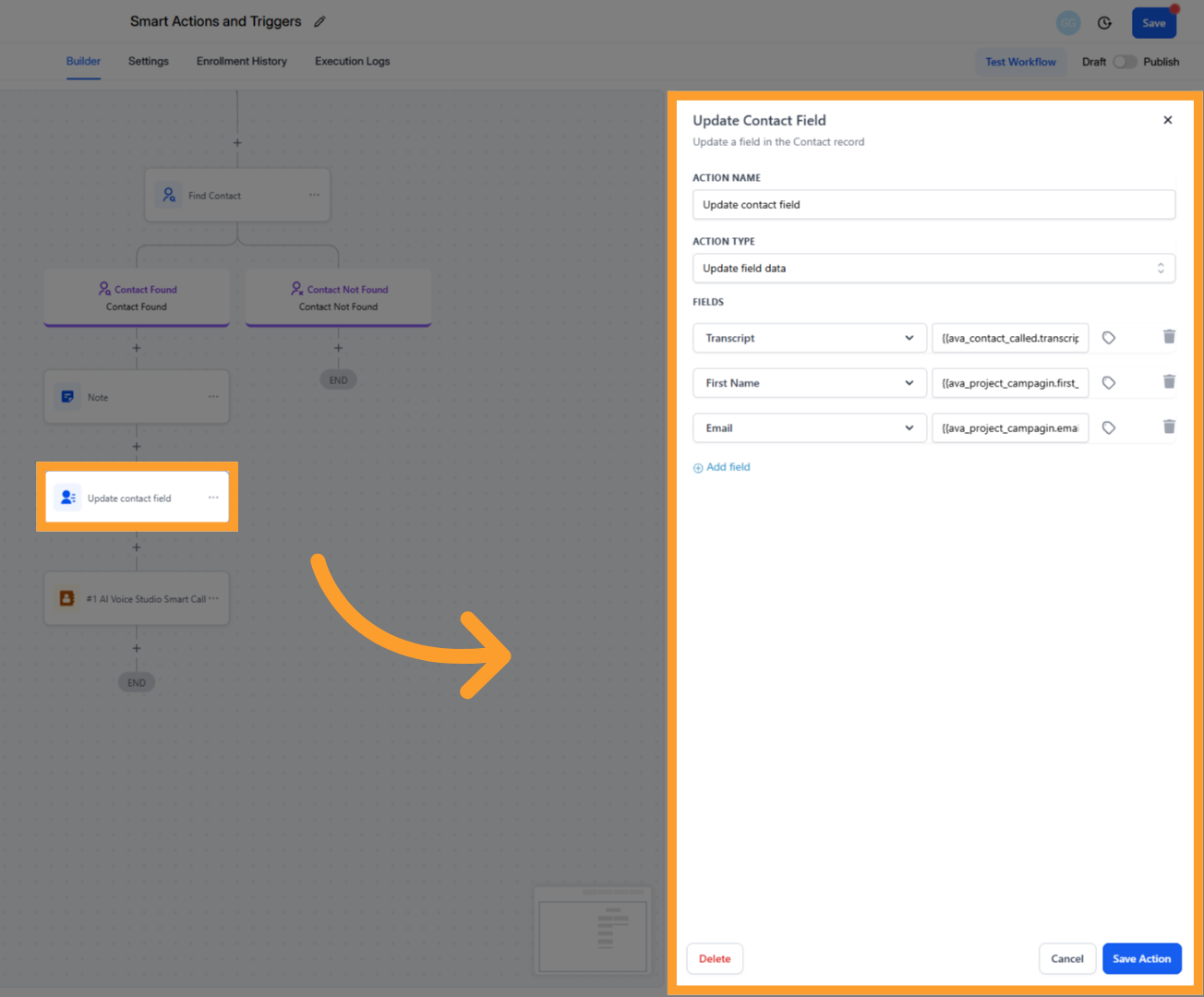This screenshot has height=997, width=1204.
Task: Click the workflow minimap thumbnail
Action: click(x=593, y=931)
